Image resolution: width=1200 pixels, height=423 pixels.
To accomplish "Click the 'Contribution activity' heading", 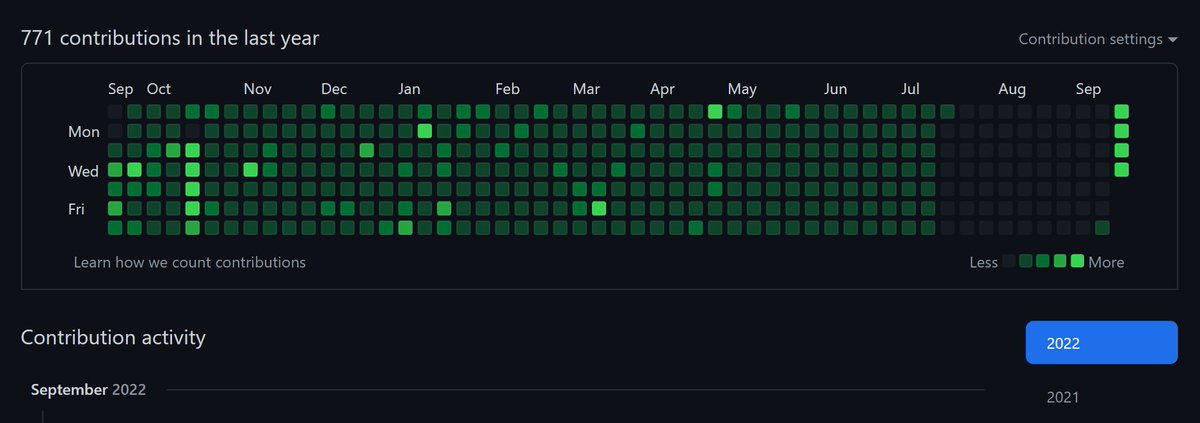I will (113, 337).
